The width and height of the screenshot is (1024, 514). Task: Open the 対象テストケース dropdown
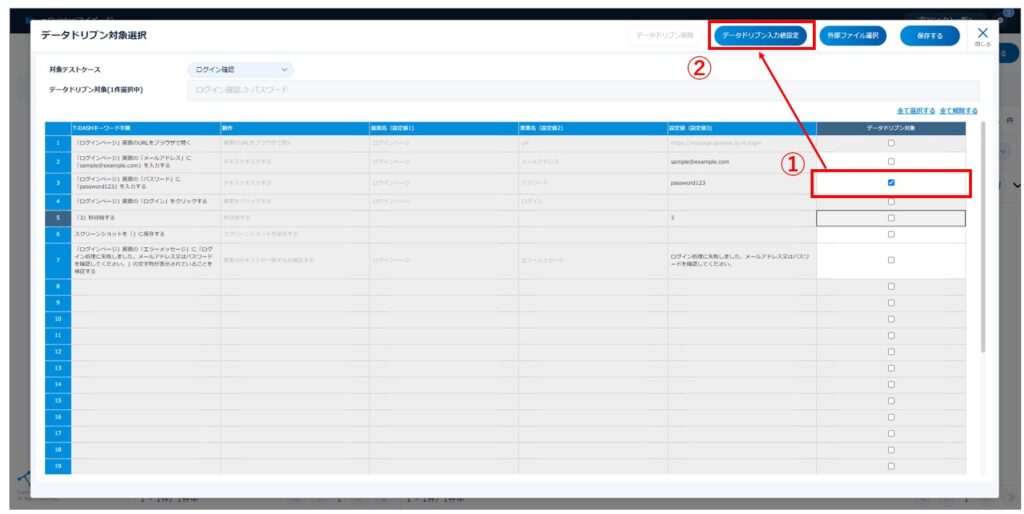click(x=240, y=70)
